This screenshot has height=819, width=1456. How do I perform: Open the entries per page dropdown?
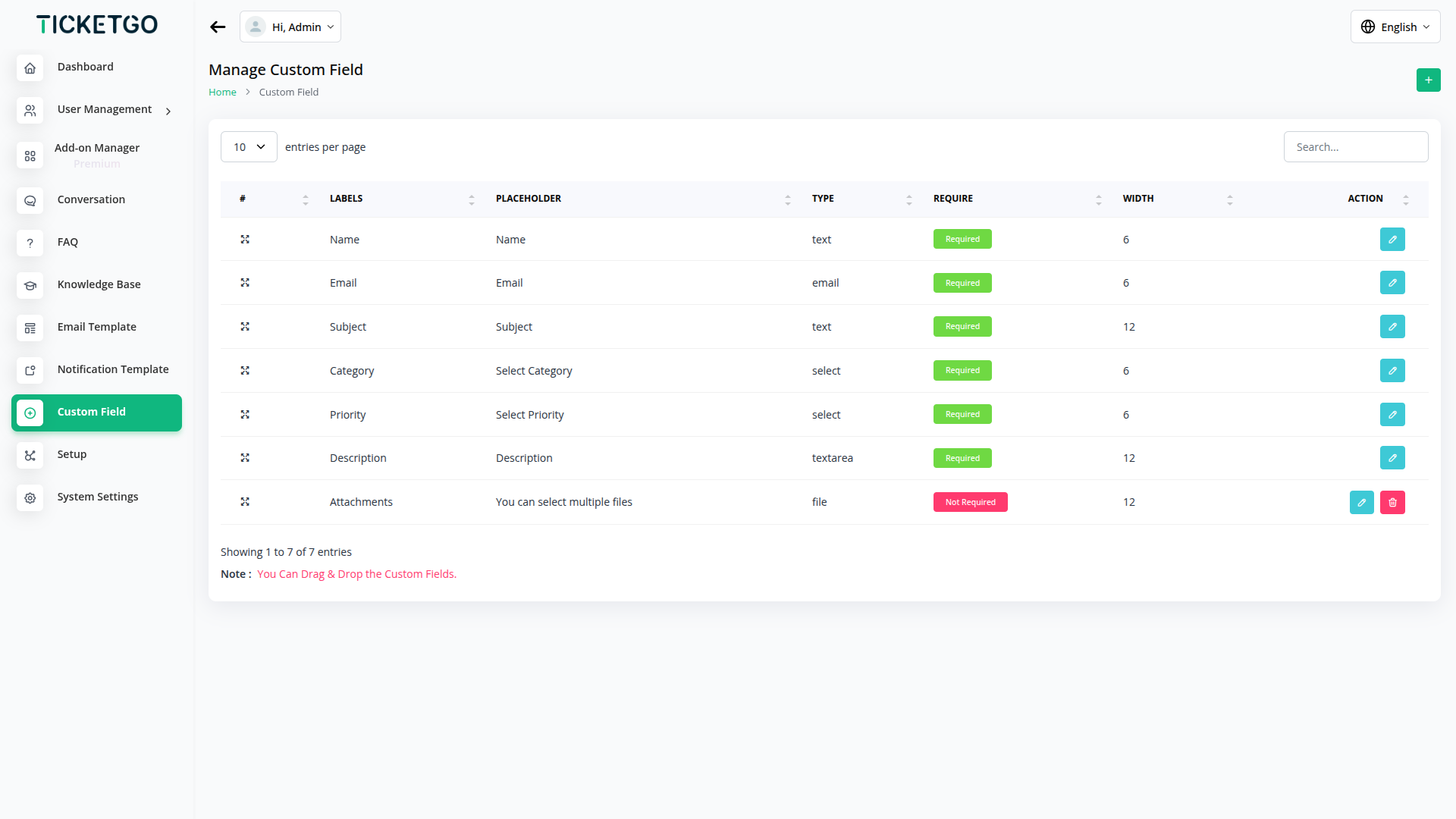249,147
